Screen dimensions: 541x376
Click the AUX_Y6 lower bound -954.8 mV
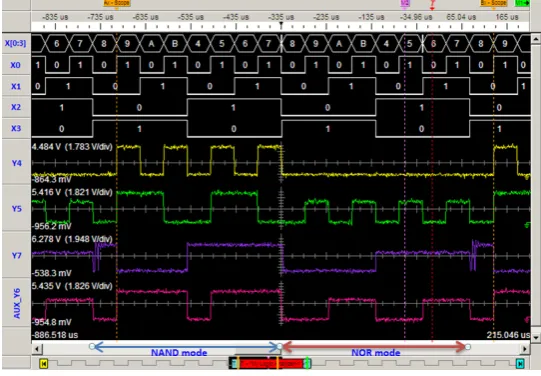[52, 322]
